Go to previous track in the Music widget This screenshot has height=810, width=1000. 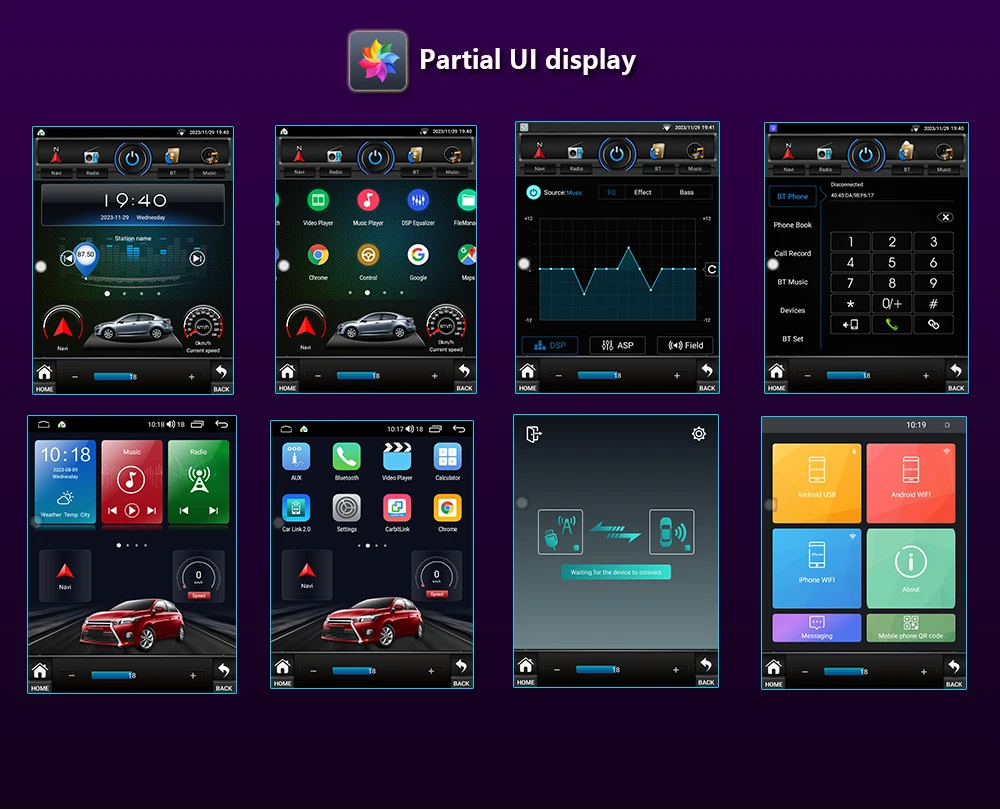point(112,510)
